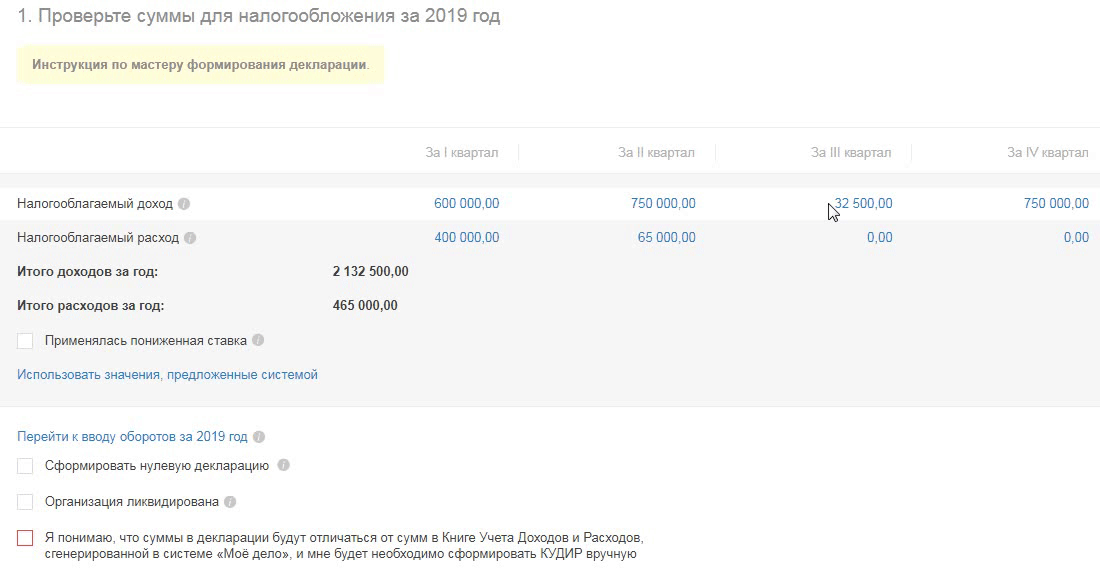Edit second quarter expense value 65 000,00
Viewport: 1100px width, 568px height.
coord(666,238)
